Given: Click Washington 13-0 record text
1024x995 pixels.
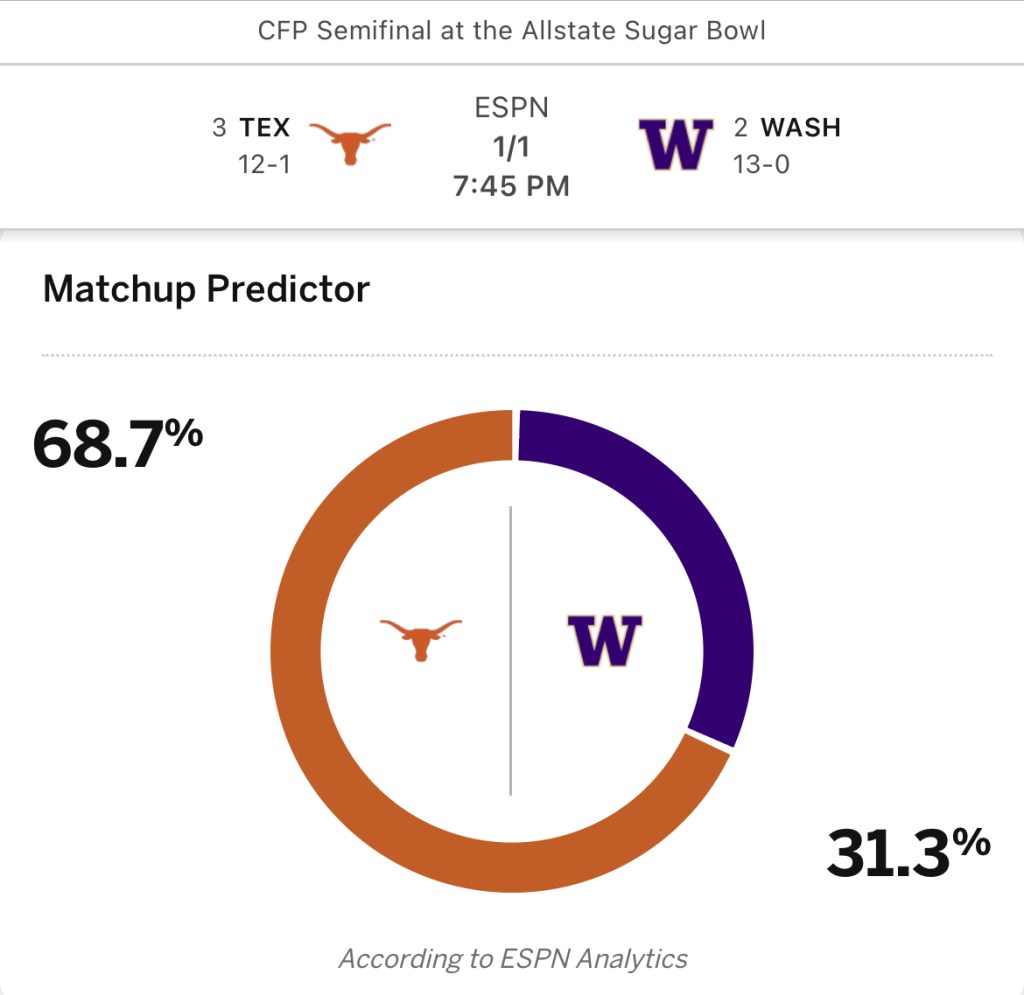Looking at the screenshot, I should tap(761, 164).
